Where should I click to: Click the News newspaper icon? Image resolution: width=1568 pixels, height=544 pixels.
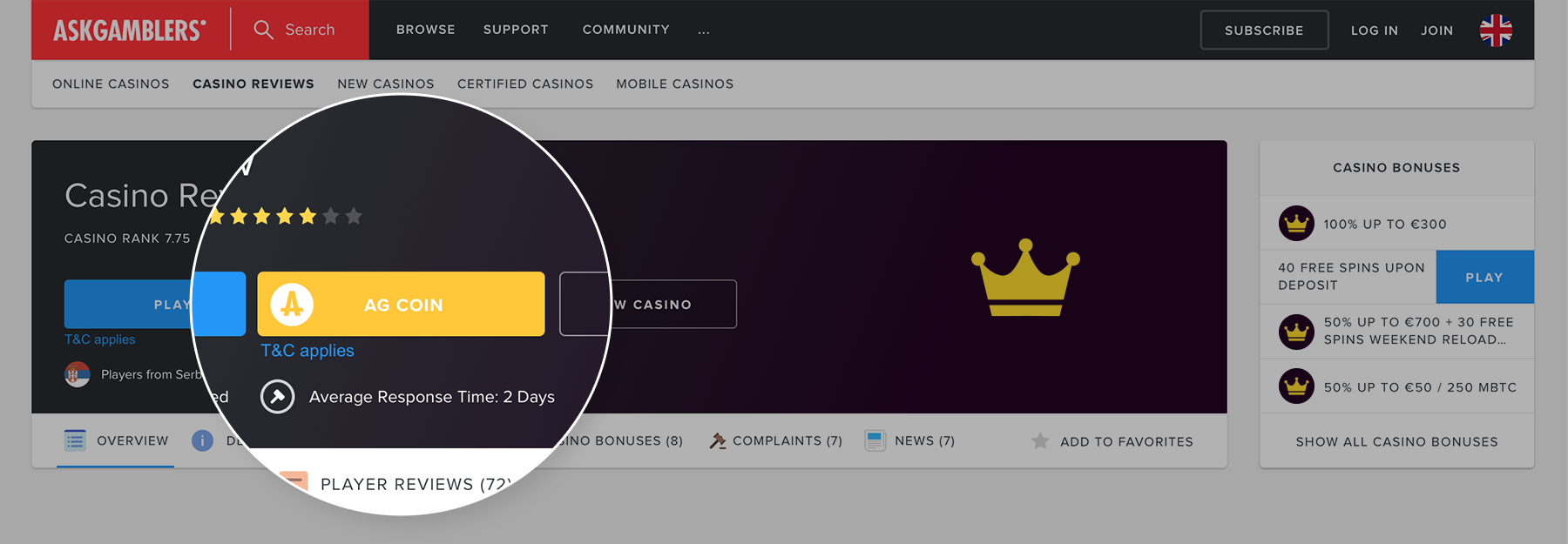[x=875, y=440]
